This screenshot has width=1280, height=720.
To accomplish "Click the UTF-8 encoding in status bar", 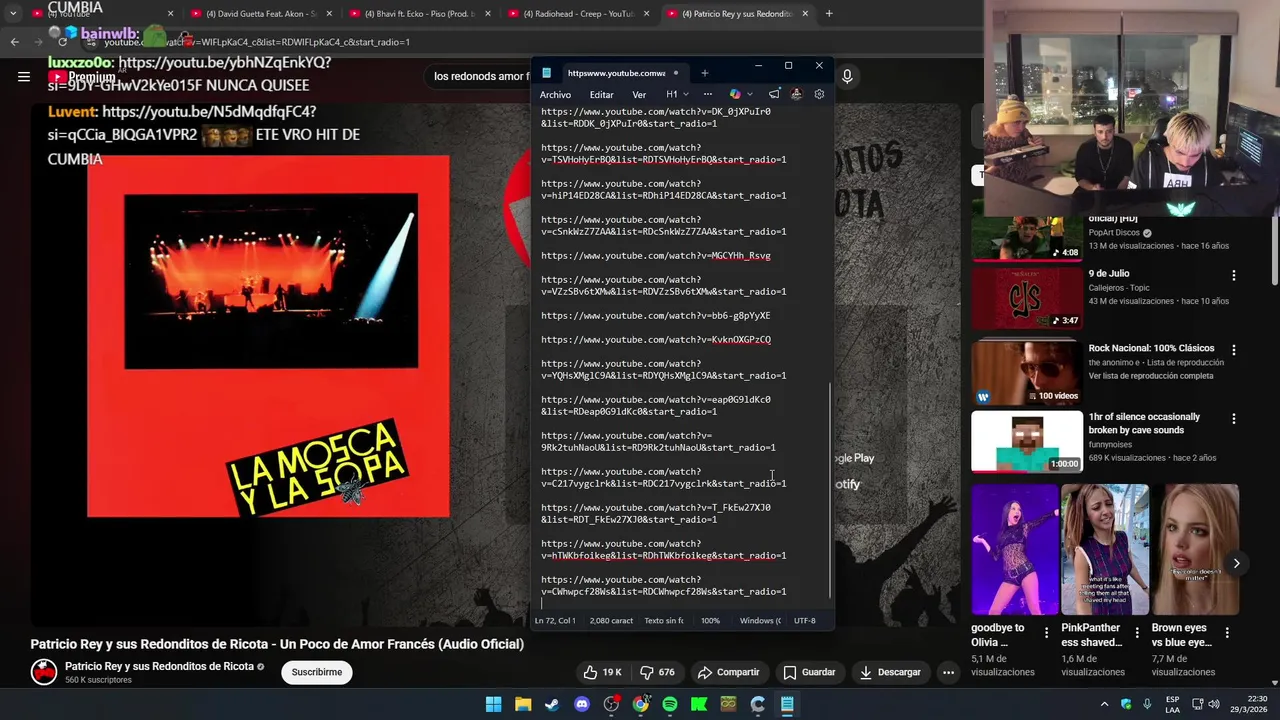I will click(805, 621).
